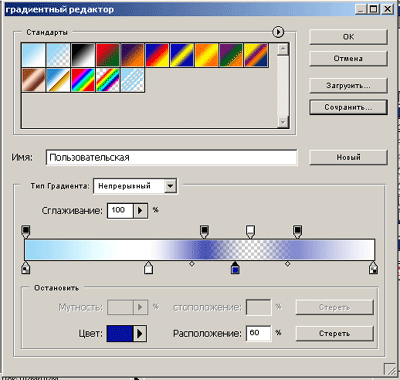Screen dimensions: 400x380
Task: Select the orange, yellow, orange gradient preset
Action: coord(206,55)
